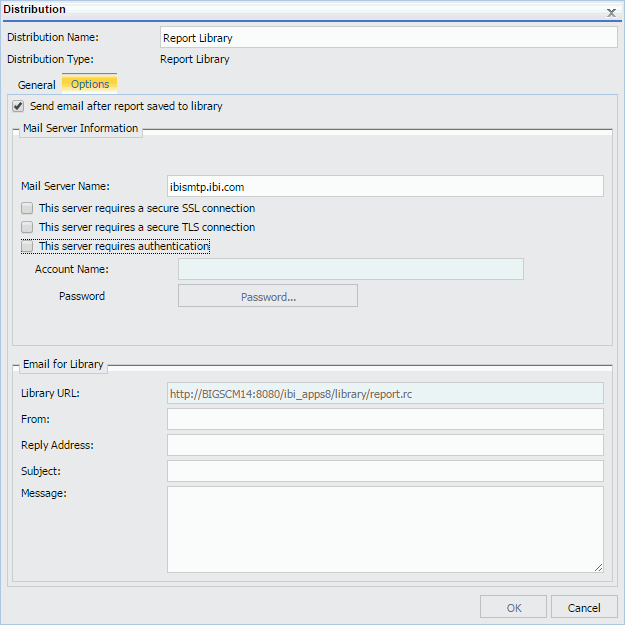This screenshot has width=625, height=625.
Task: Open the Password... button
Action: (x=268, y=296)
